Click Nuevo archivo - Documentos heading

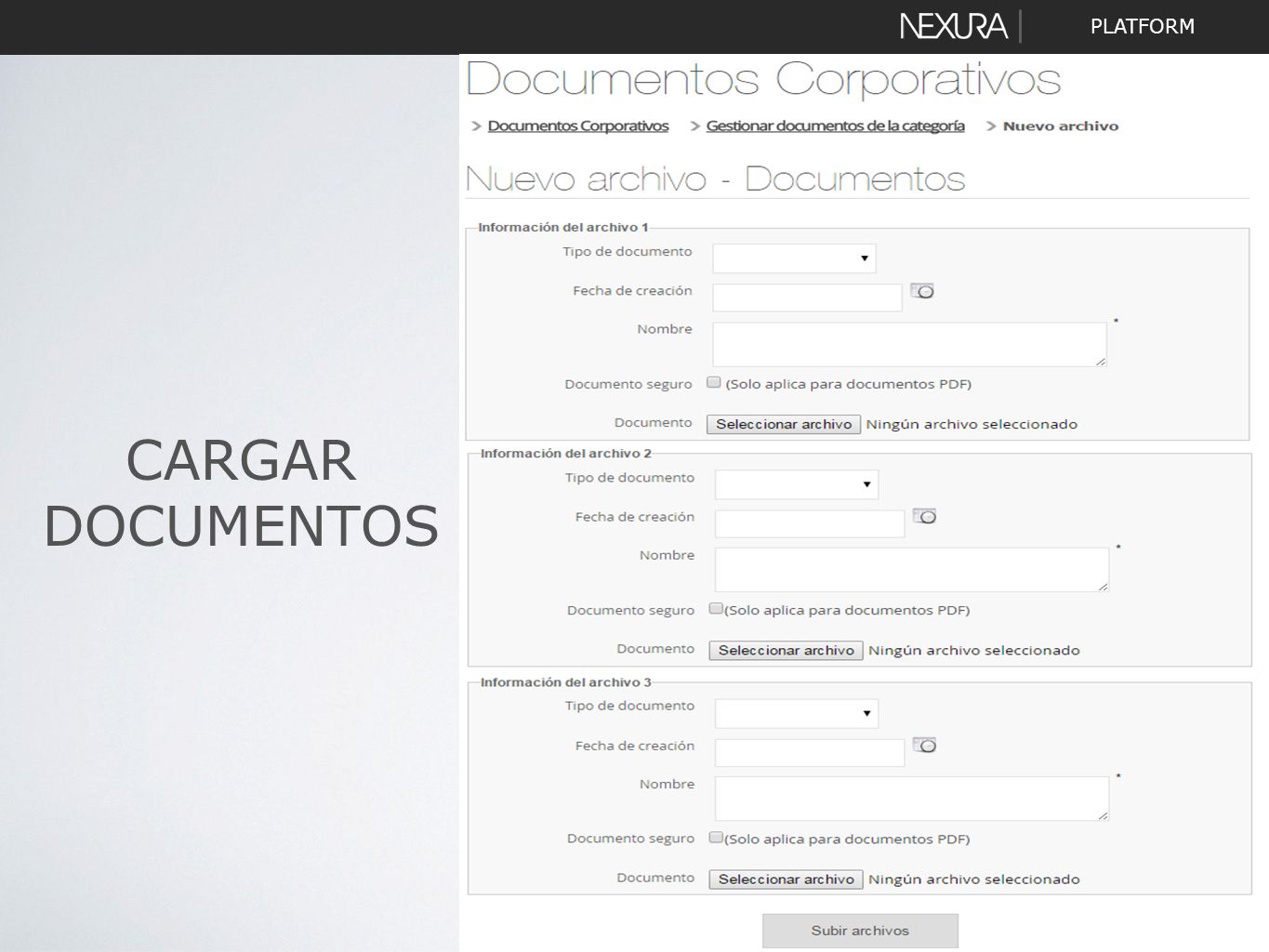point(715,178)
